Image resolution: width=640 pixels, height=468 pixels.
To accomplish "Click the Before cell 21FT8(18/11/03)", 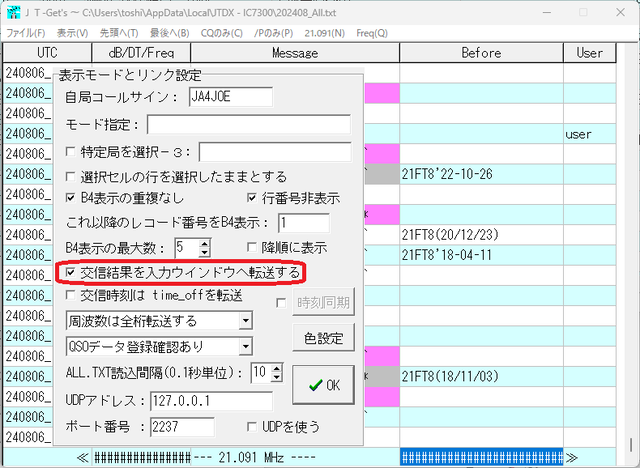I will tap(481, 376).
